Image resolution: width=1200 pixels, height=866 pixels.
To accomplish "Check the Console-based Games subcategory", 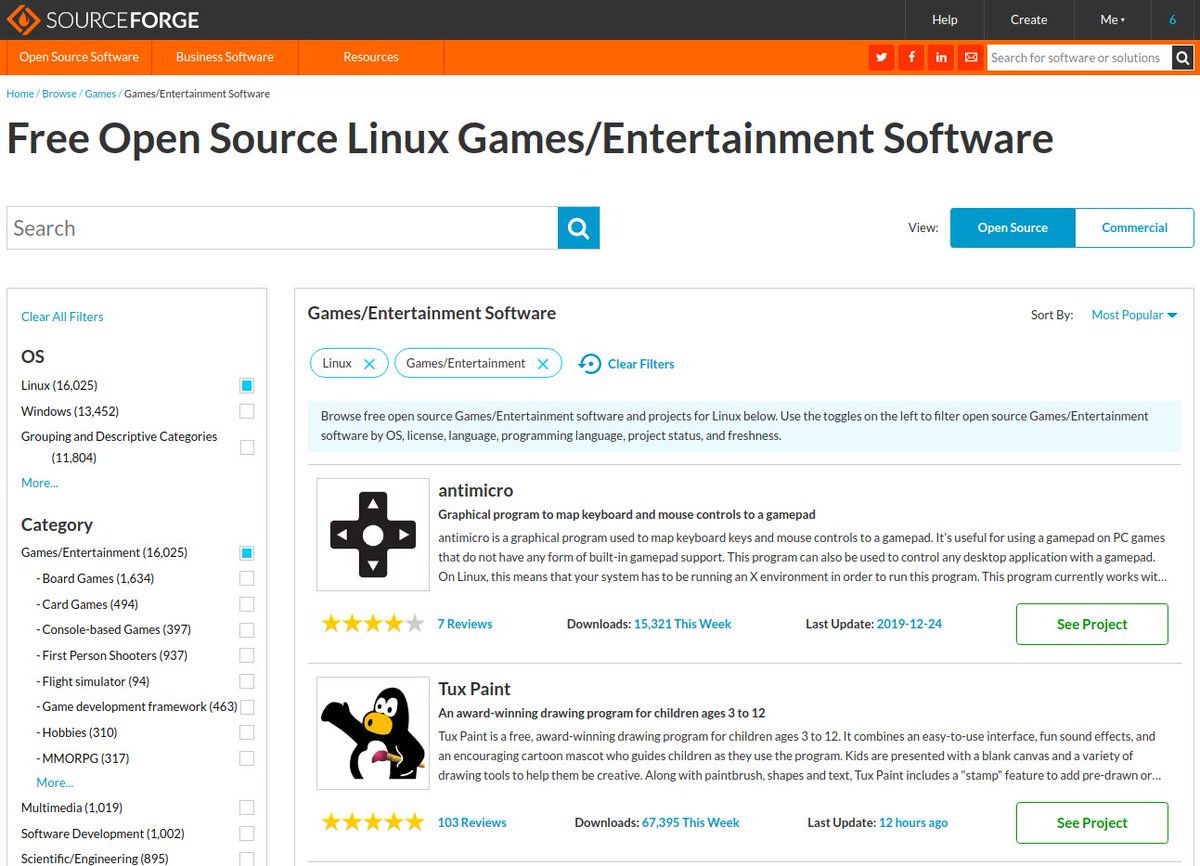I will [x=247, y=630].
